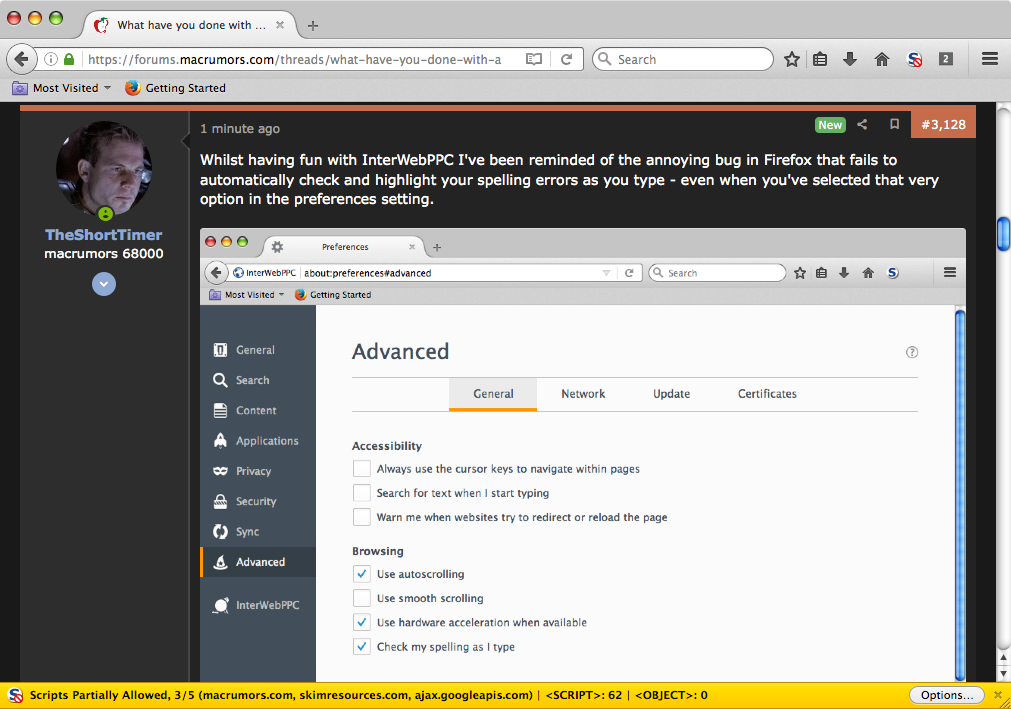Toggle Reader View book icon
The width and height of the screenshot is (1011, 709).
click(x=534, y=59)
